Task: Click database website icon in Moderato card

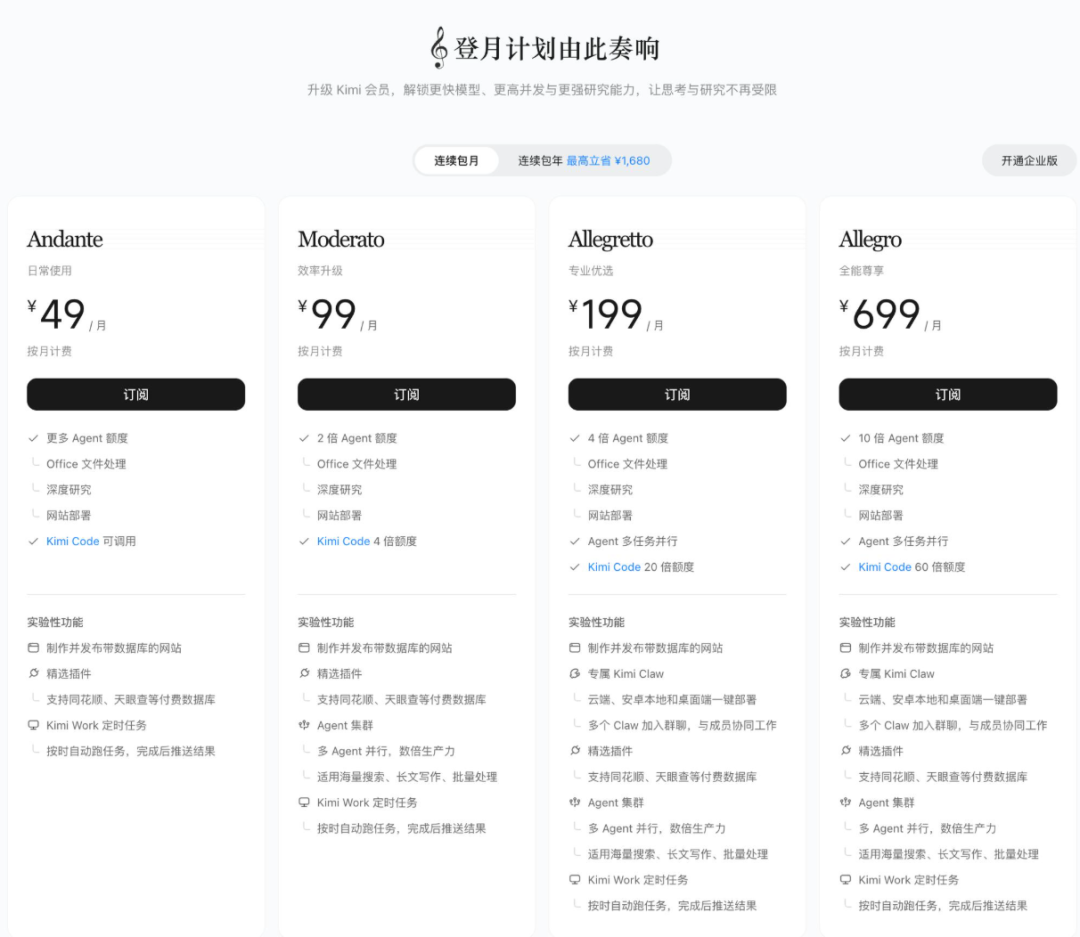Action: [x=304, y=648]
